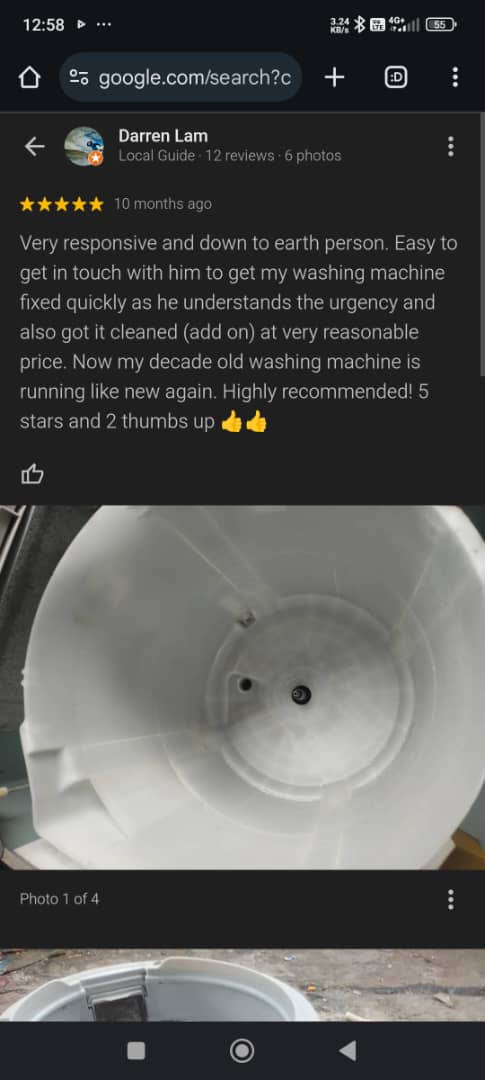Open the second washing machine photo
Viewport: 485px width, 1080px height.
(x=242, y=986)
